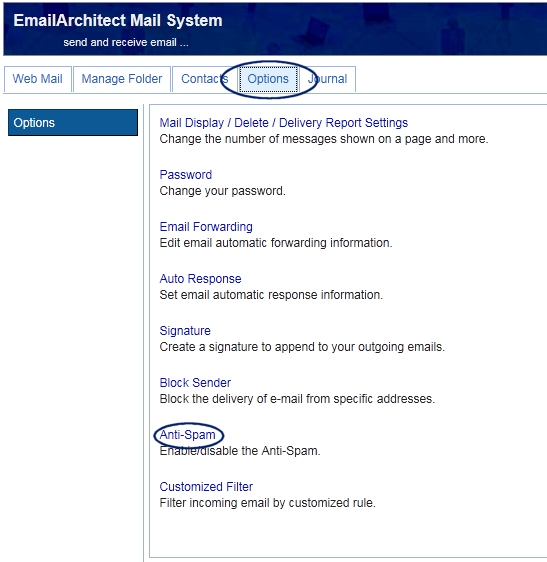Click 'Enable/disable the Anti-Spam.' description
The height and width of the screenshot is (562, 547).
[240, 451]
